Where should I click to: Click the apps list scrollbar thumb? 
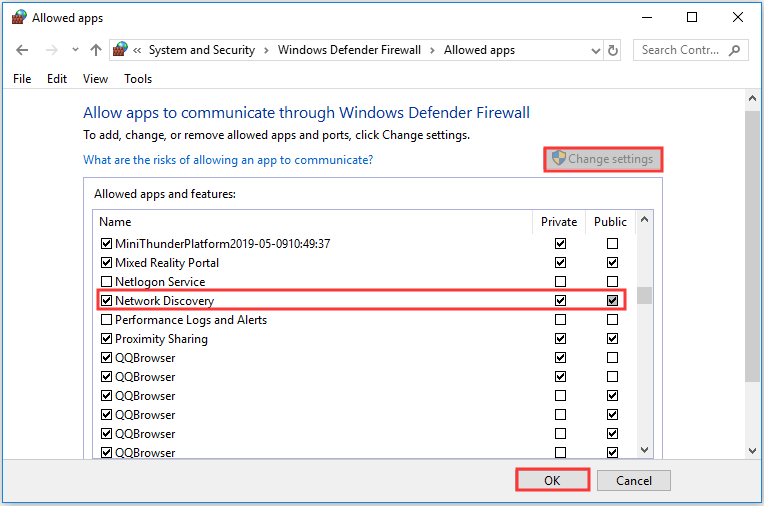point(644,295)
